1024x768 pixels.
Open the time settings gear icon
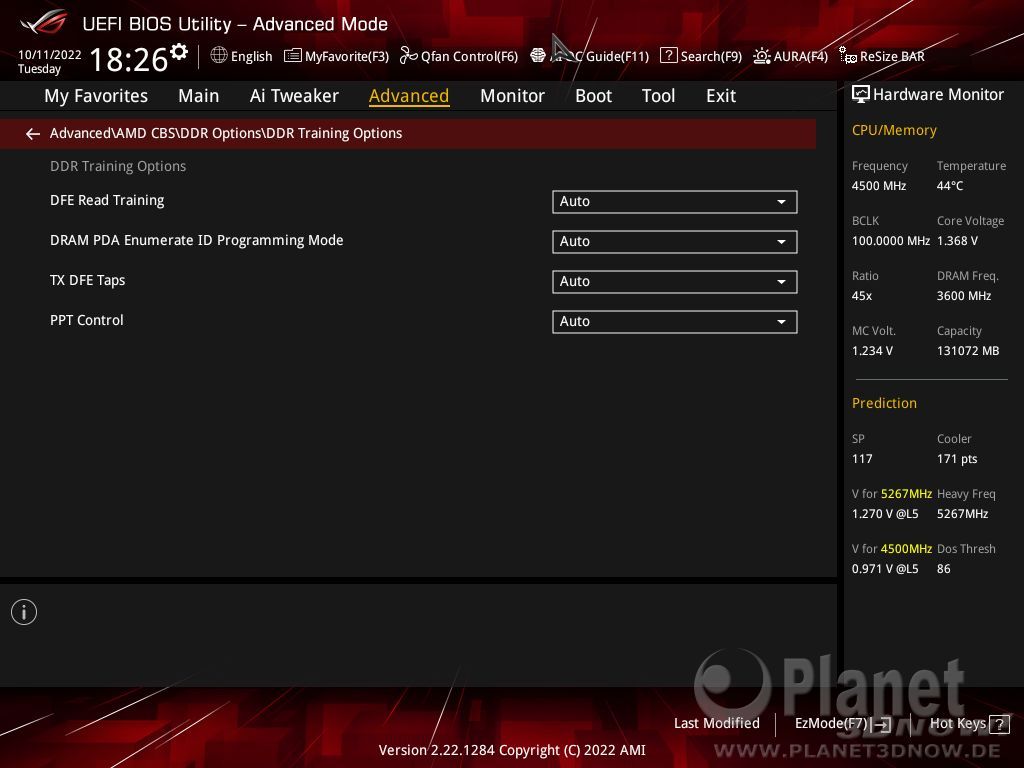[179, 52]
